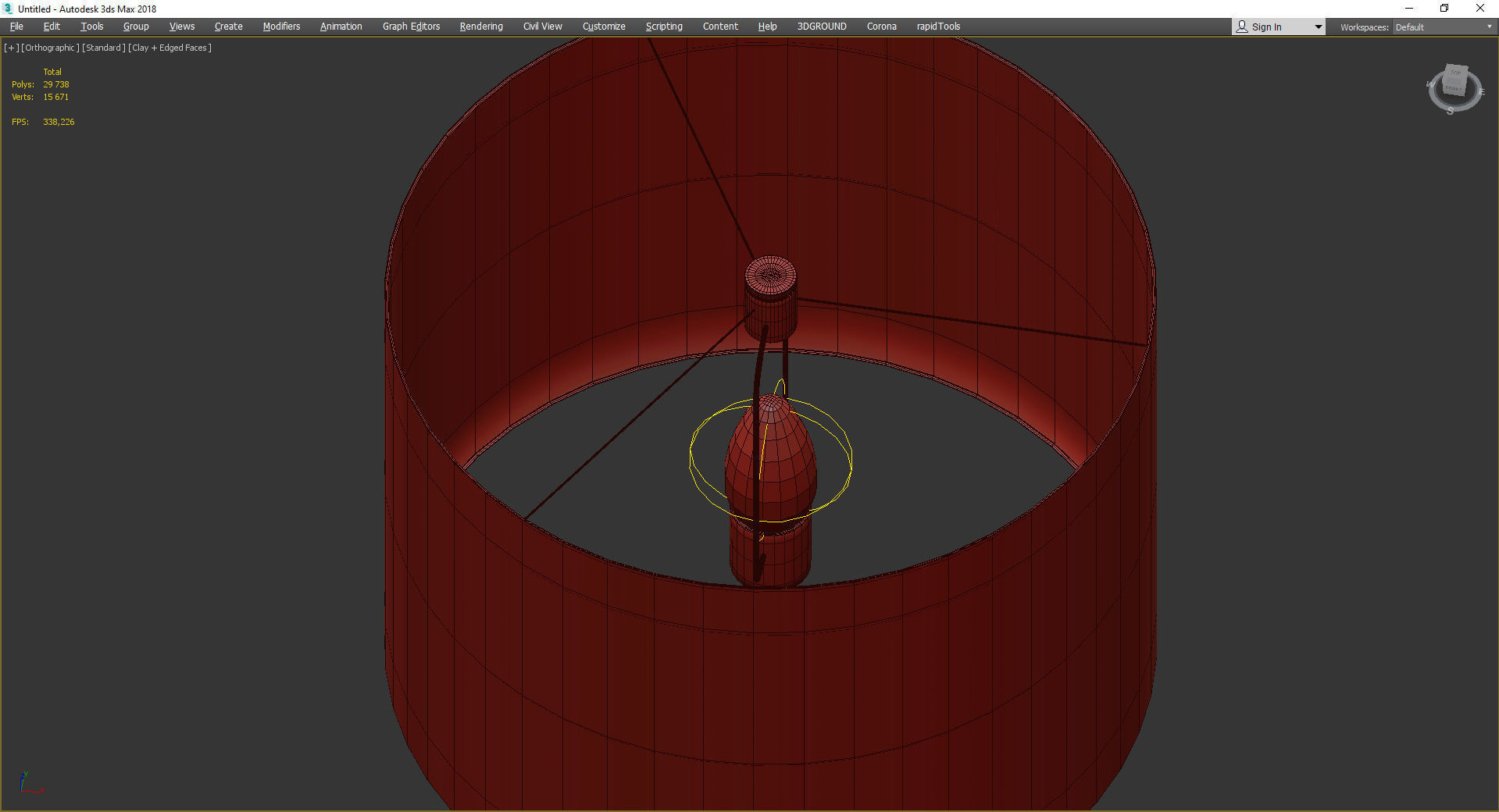Open the Clay + Edged Faces per-view menu

pyautogui.click(x=170, y=48)
